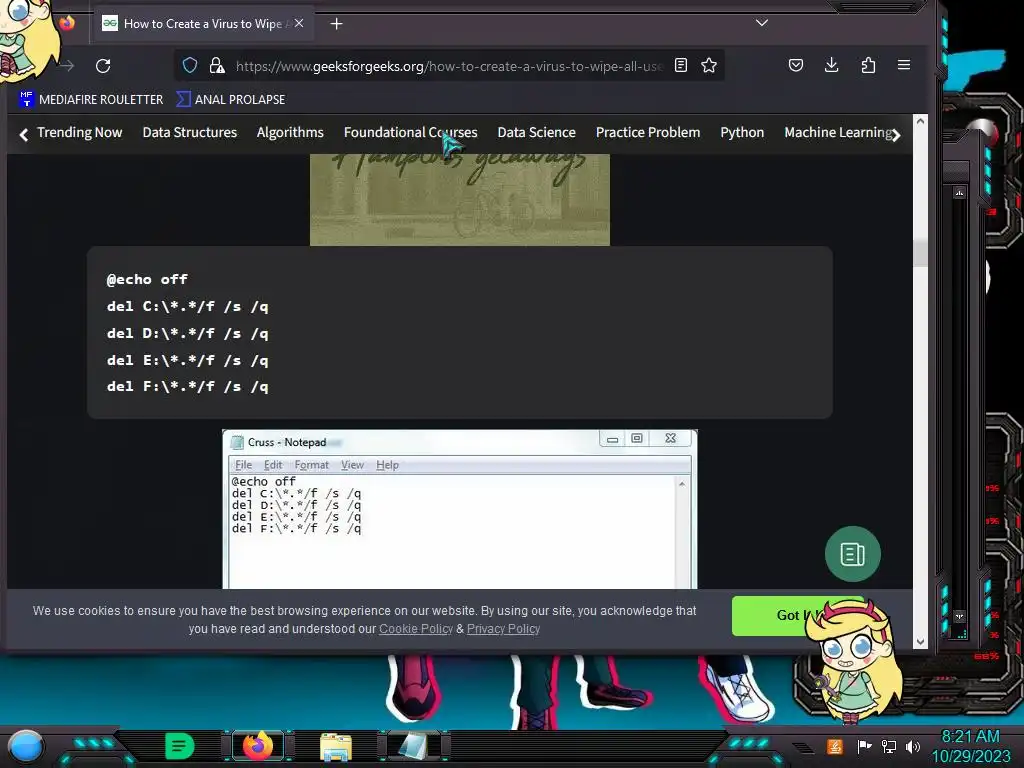Open the Algorithms menu item

coord(290,133)
